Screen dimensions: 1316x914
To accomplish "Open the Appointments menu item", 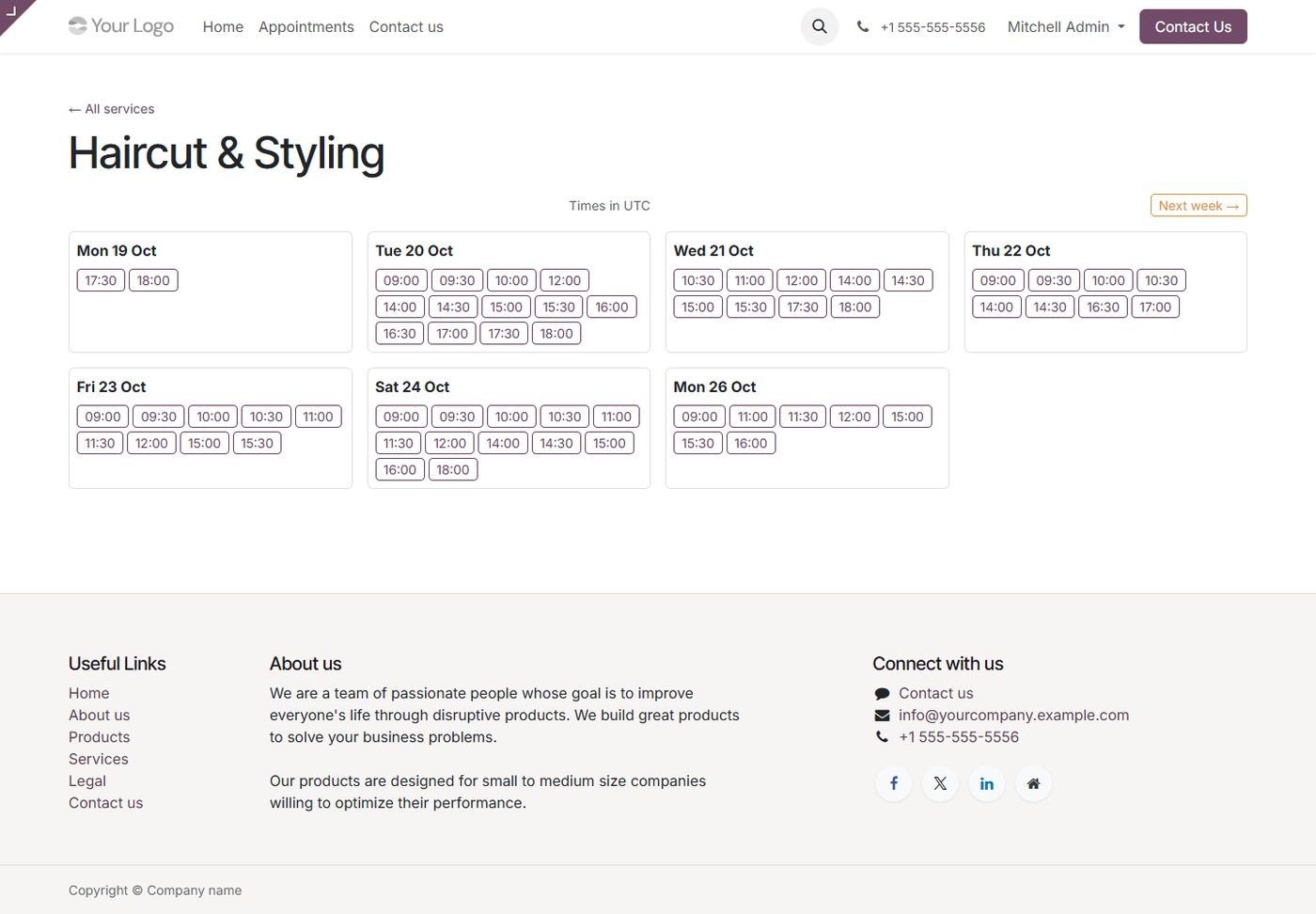I will (x=306, y=27).
